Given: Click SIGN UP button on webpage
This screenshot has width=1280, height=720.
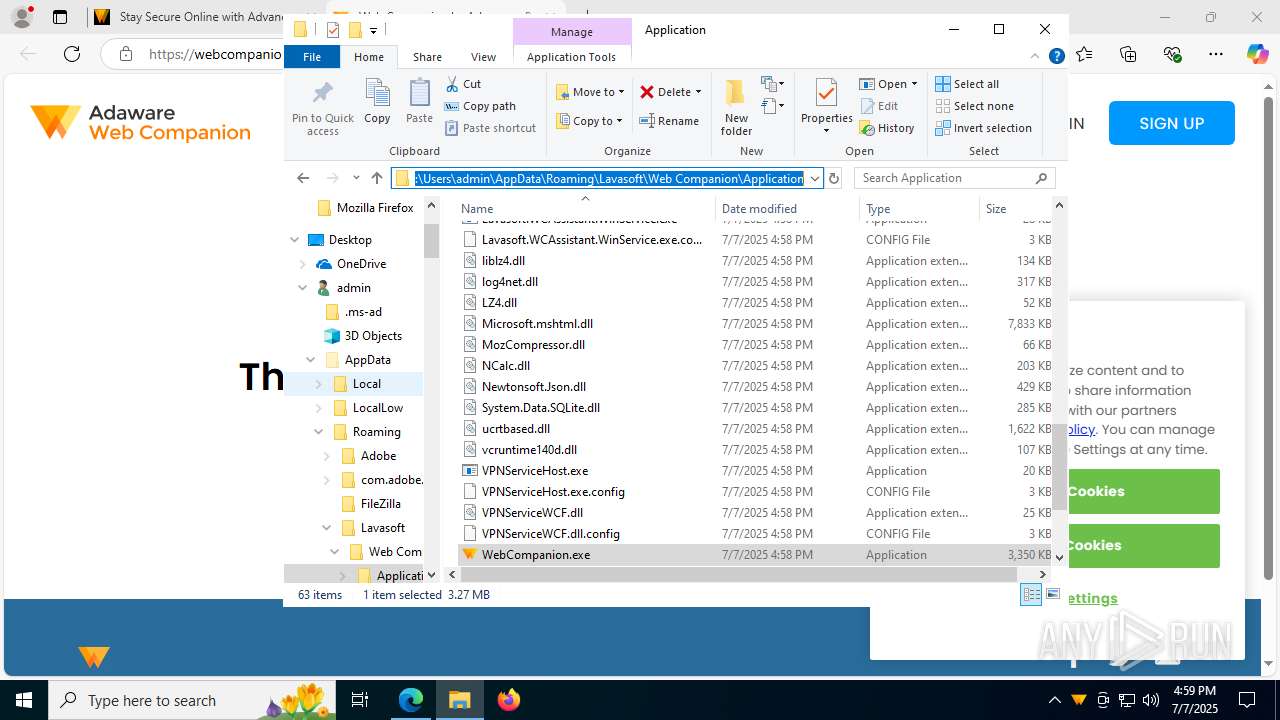Looking at the screenshot, I should 1171,124.
